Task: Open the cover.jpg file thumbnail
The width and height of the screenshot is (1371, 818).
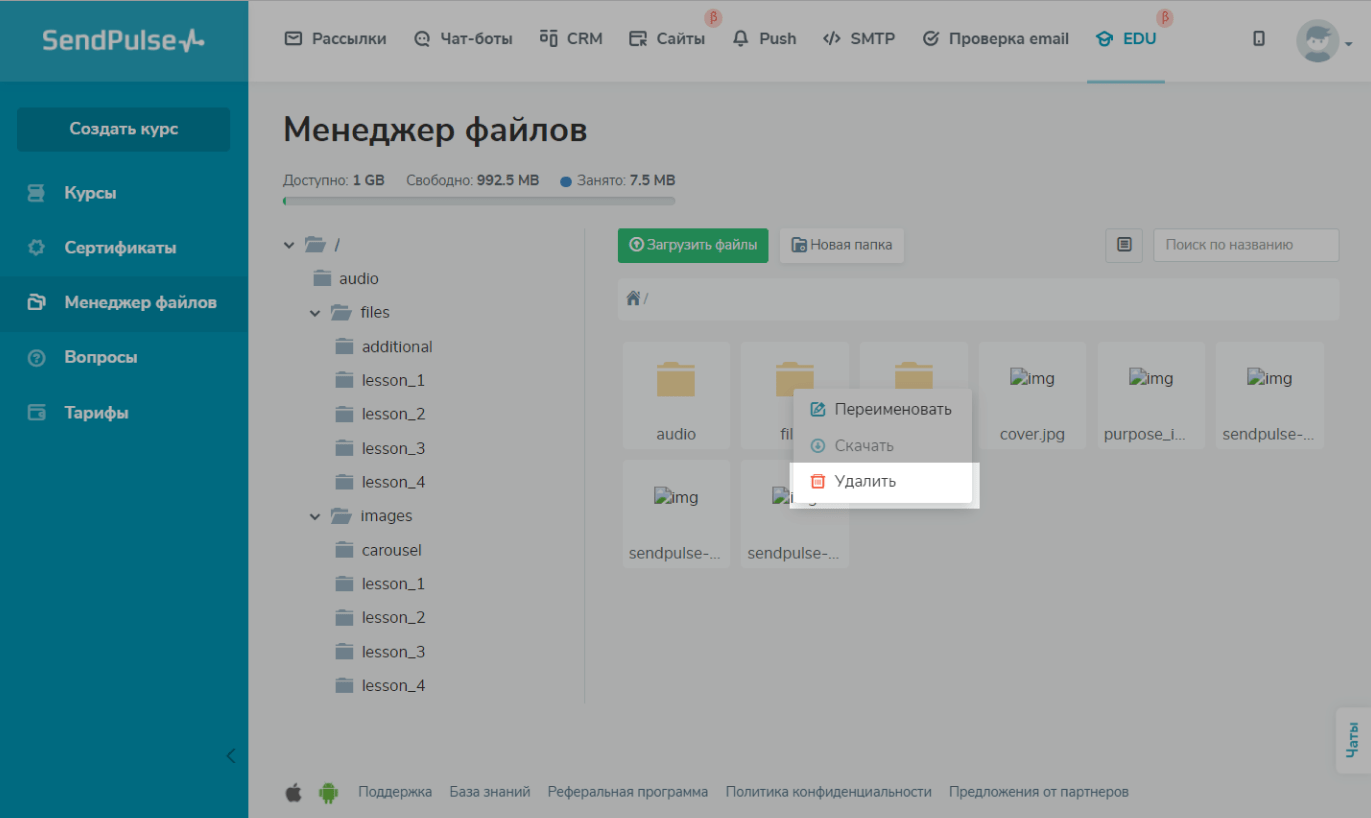Action: [1032, 395]
